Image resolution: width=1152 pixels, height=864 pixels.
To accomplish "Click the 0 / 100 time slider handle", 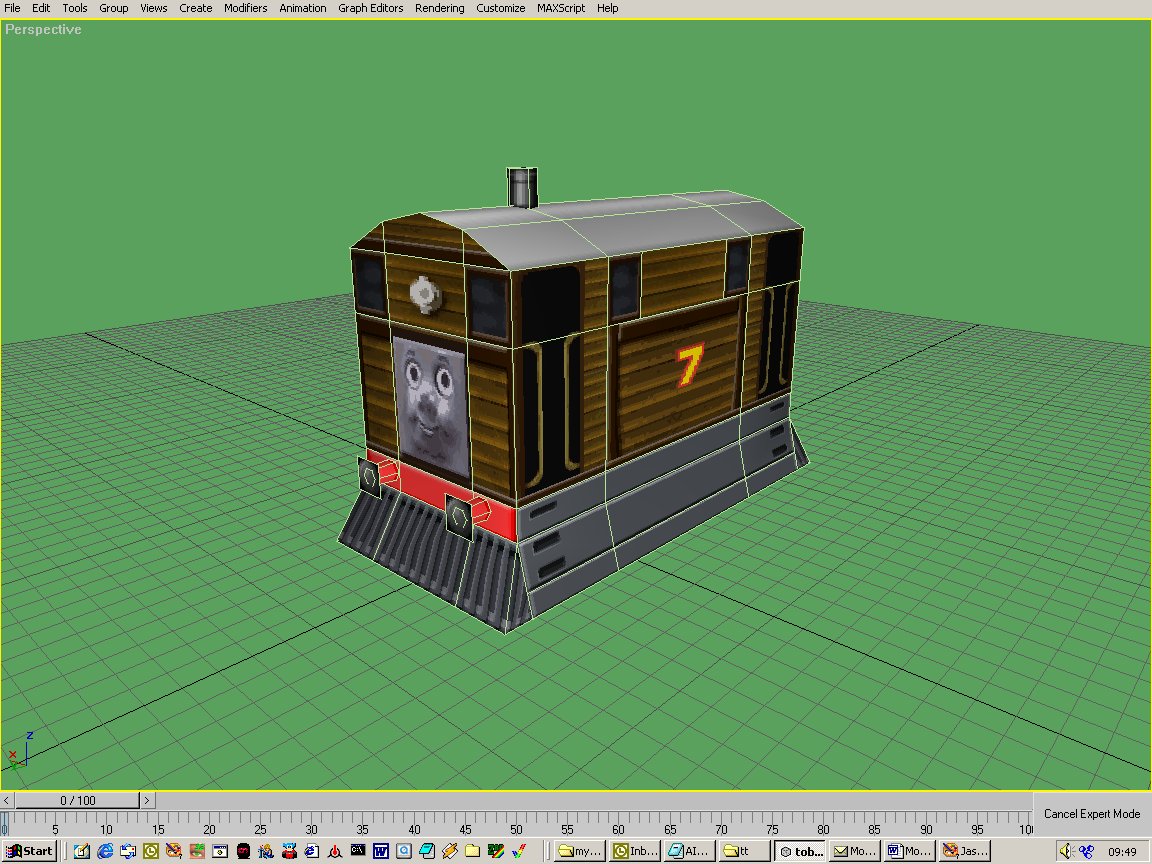I will coord(77,800).
